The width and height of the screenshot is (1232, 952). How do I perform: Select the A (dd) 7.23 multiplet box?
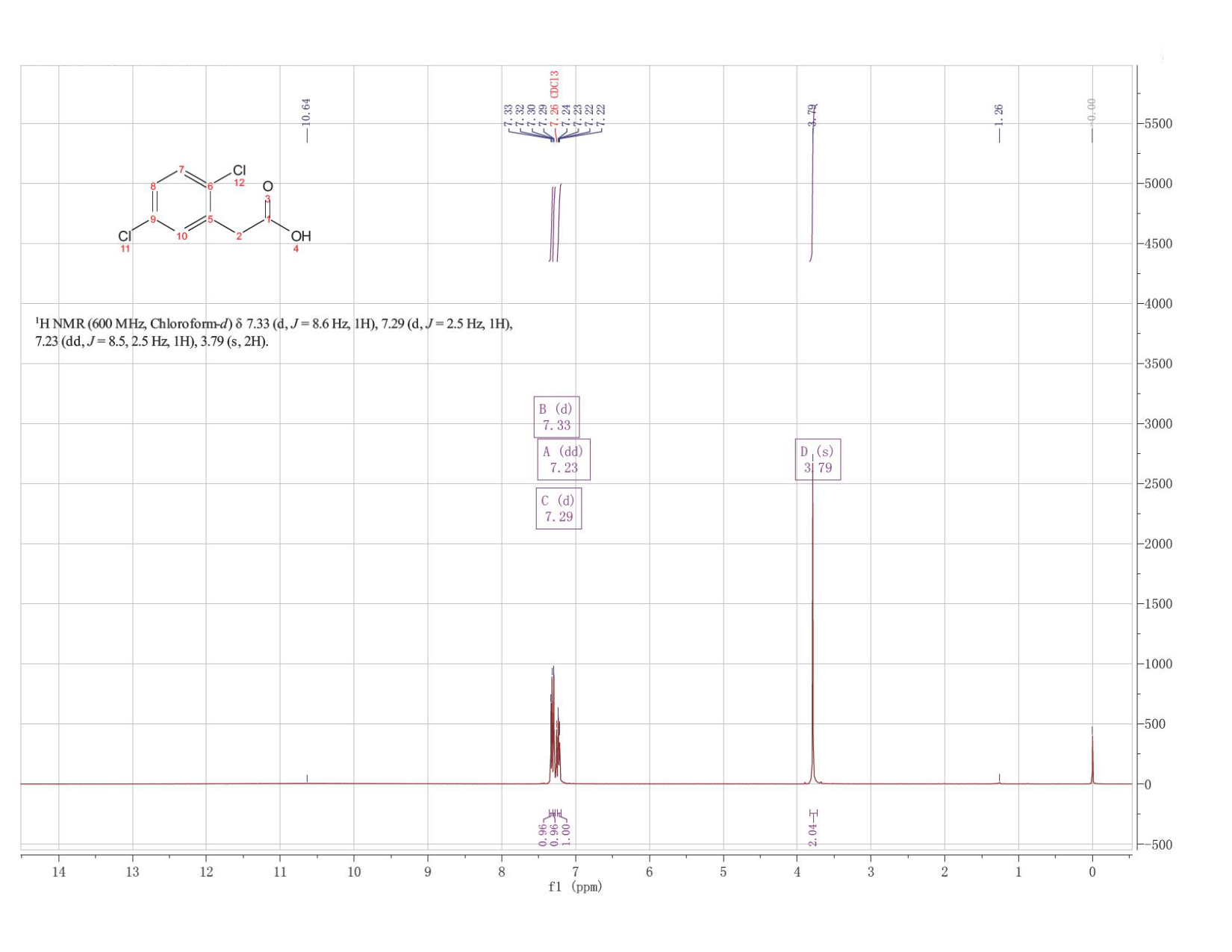pos(564,459)
